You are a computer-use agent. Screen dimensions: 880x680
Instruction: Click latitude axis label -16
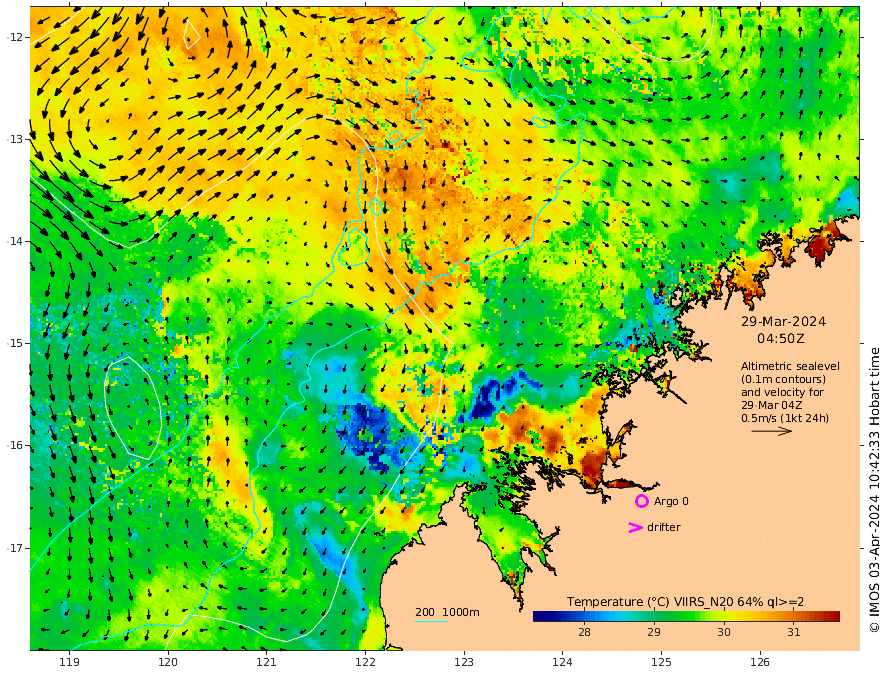pos(14,445)
